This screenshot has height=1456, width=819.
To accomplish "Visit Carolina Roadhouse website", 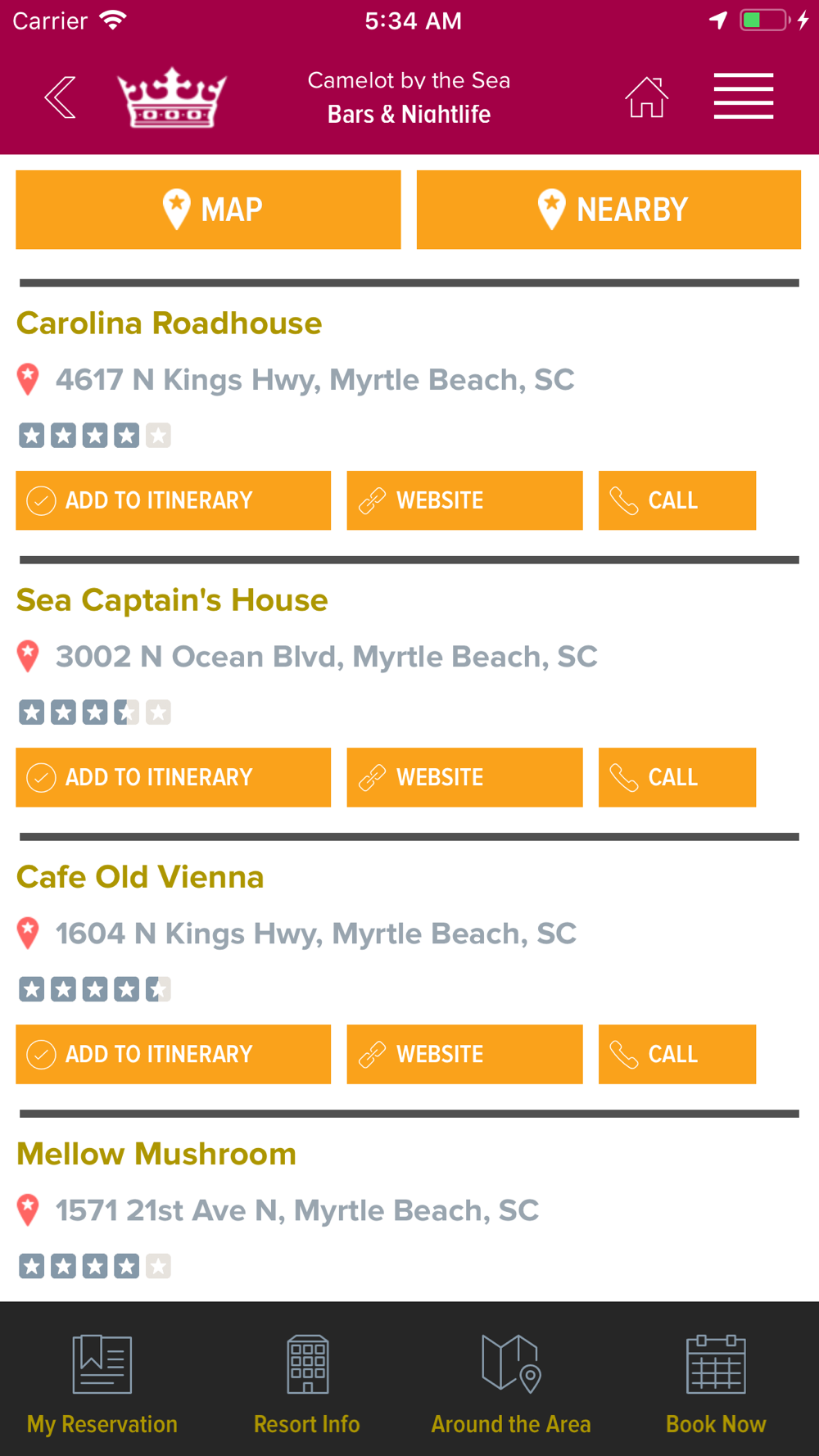I will (x=464, y=500).
